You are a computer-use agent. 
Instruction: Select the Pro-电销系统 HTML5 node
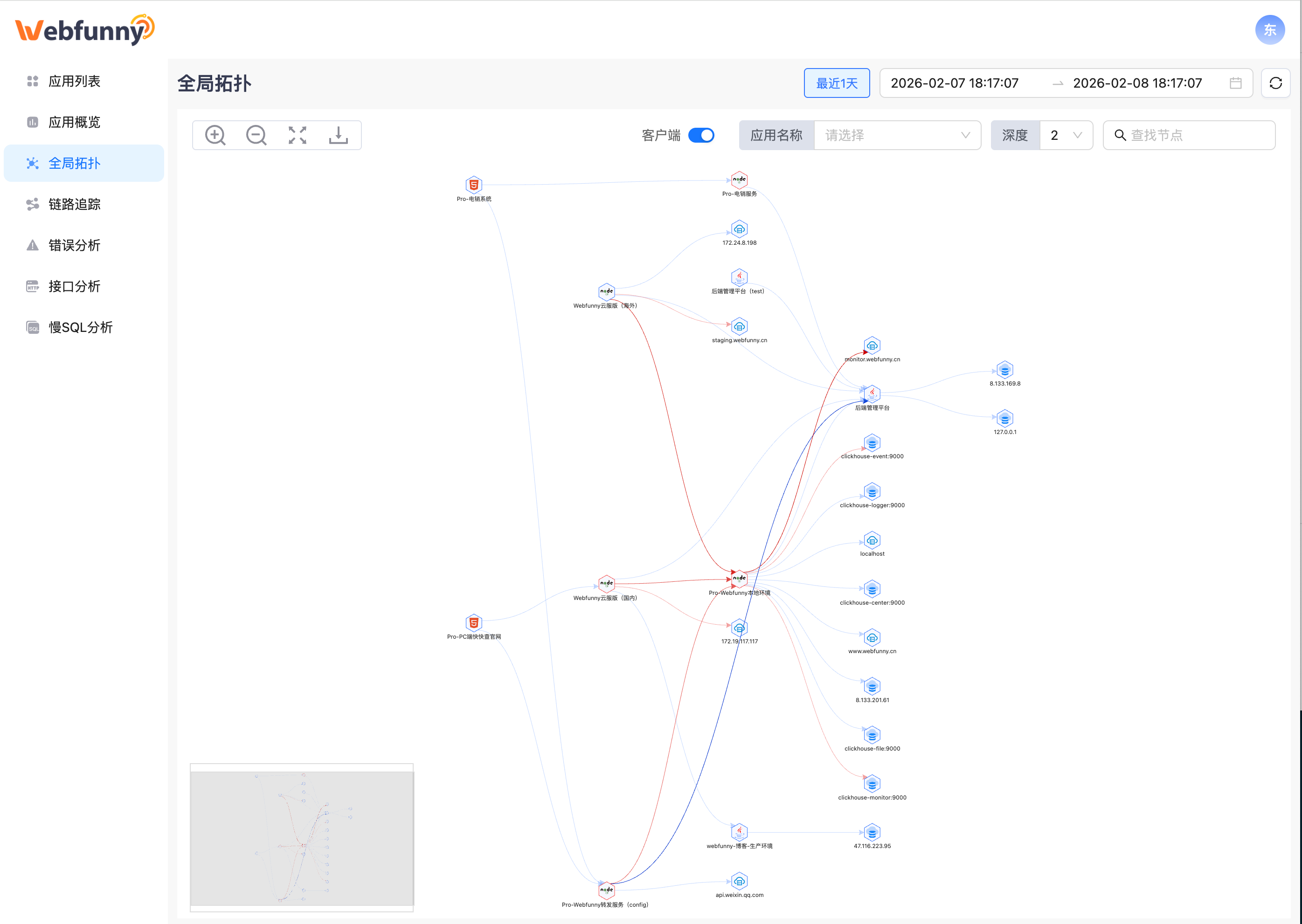pos(473,185)
